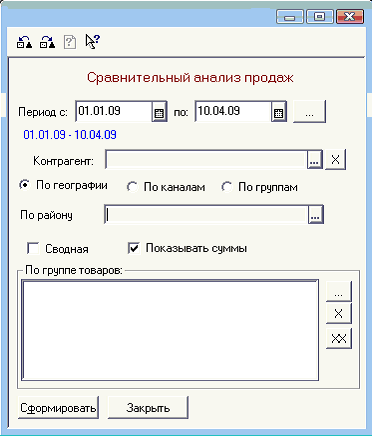Clear all product groups with XX button
This screenshot has width=372, height=436.
coord(338,339)
